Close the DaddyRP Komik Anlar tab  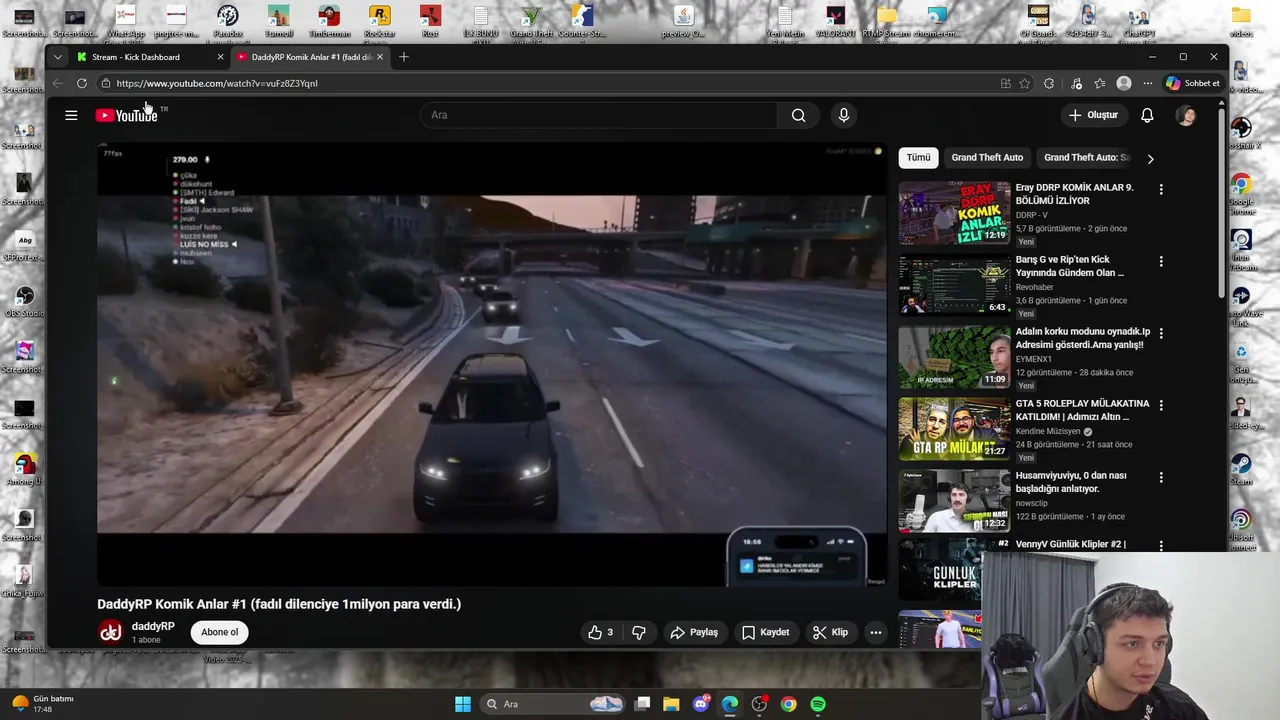click(x=380, y=57)
